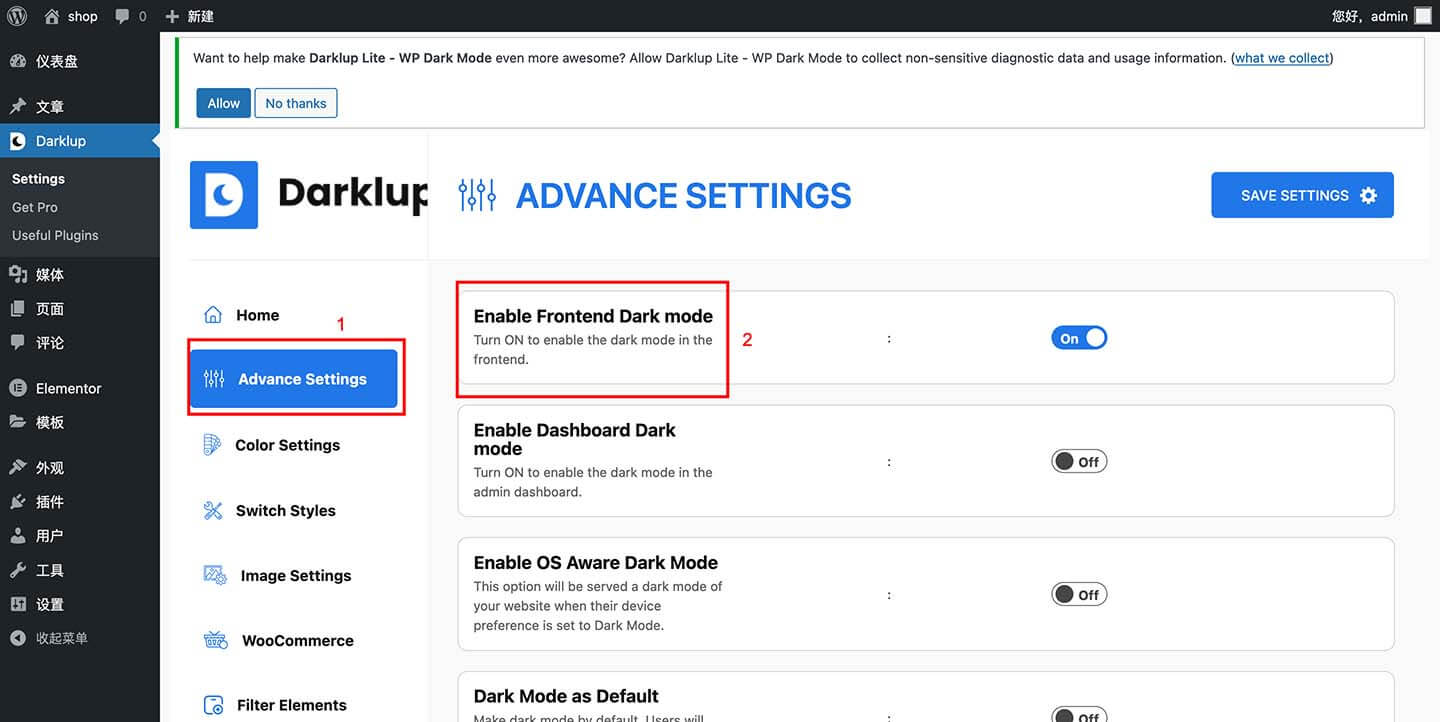
Task: Click the Filter Elements icon
Action: coord(214,705)
